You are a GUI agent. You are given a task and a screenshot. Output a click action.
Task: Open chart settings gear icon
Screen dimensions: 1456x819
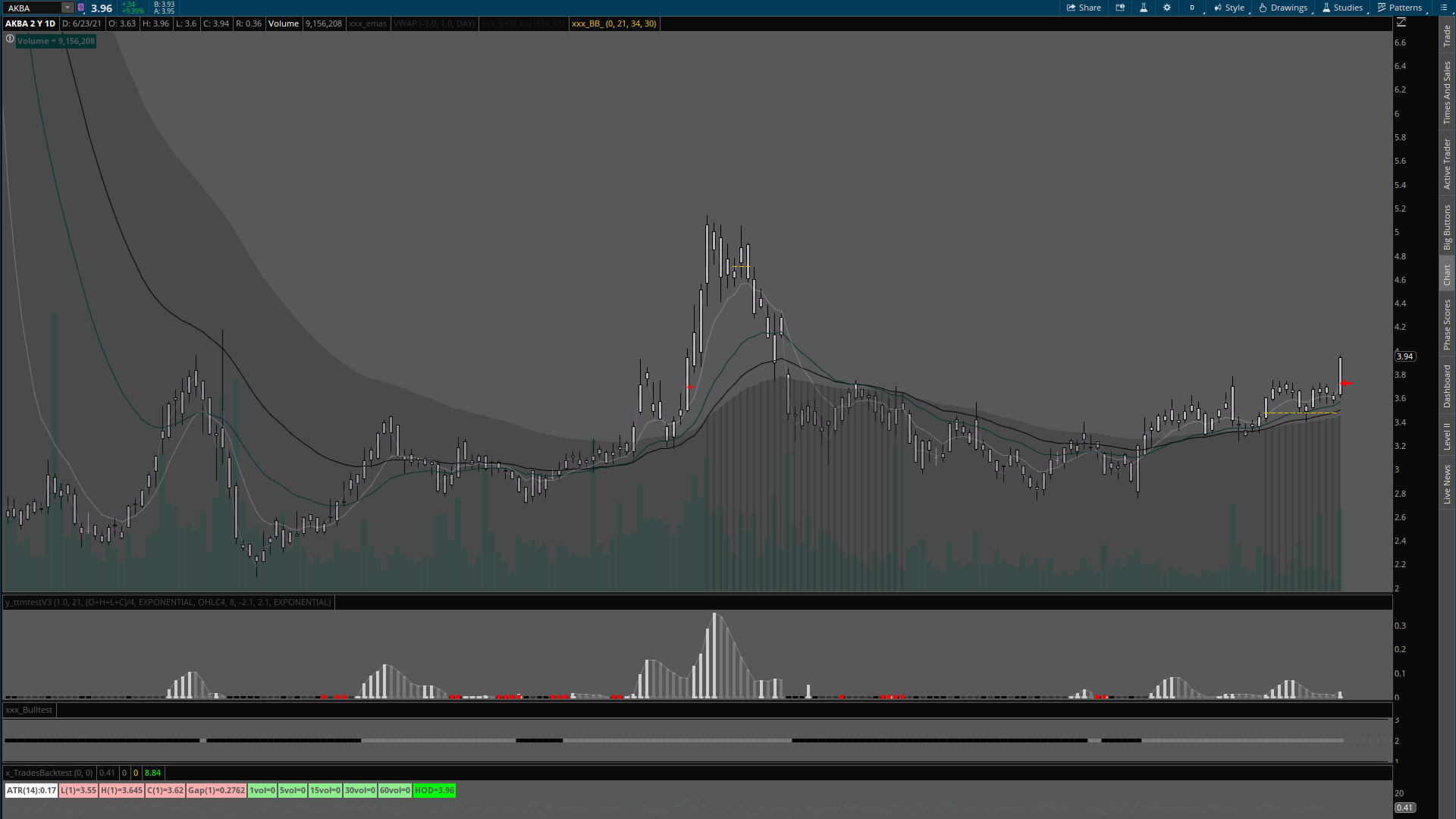1167,8
